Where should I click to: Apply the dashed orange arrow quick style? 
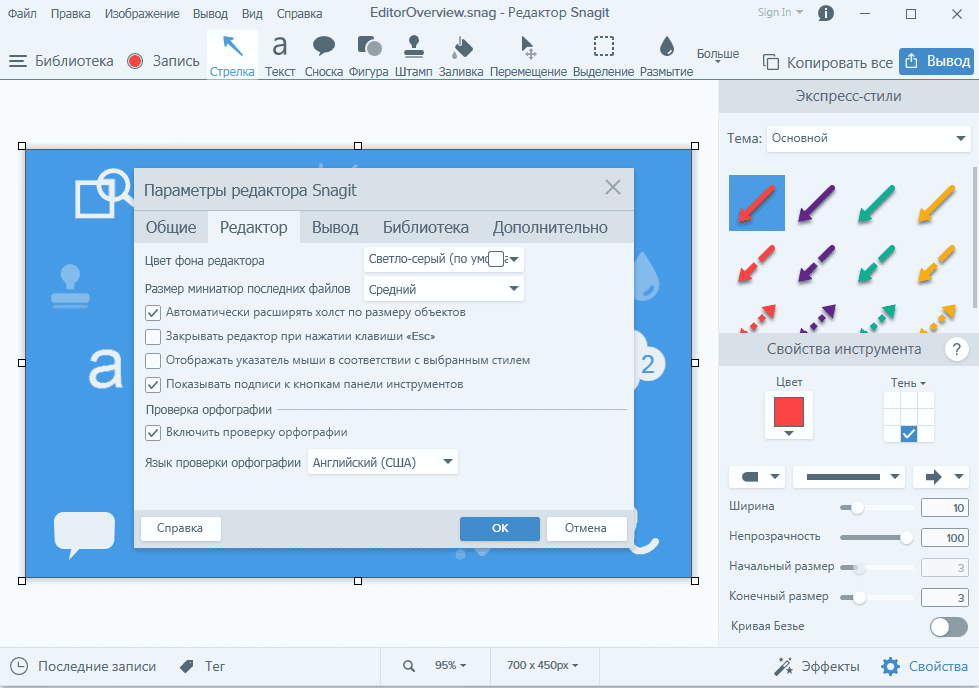[937, 263]
